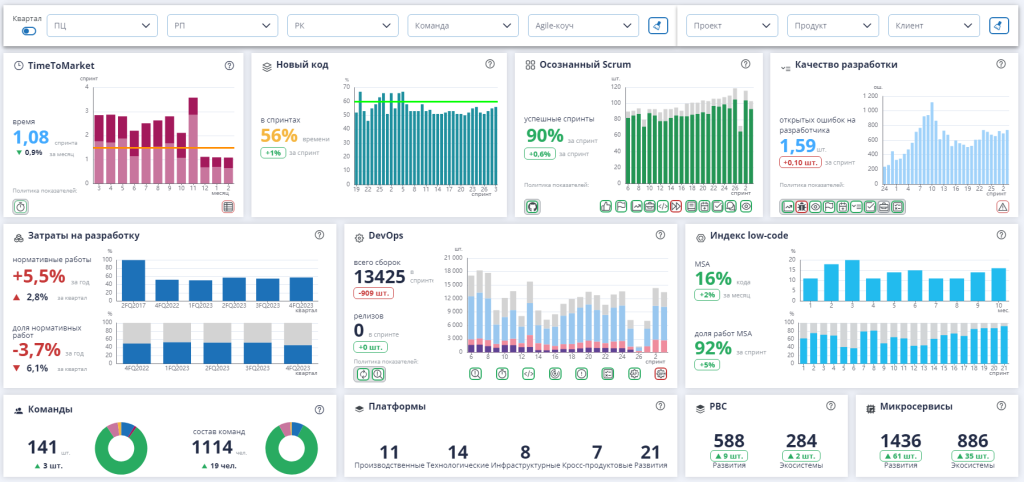This screenshot has height=482, width=1024.
Task: Click the +0,10 шт. red badge
Action: [x=799, y=162]
